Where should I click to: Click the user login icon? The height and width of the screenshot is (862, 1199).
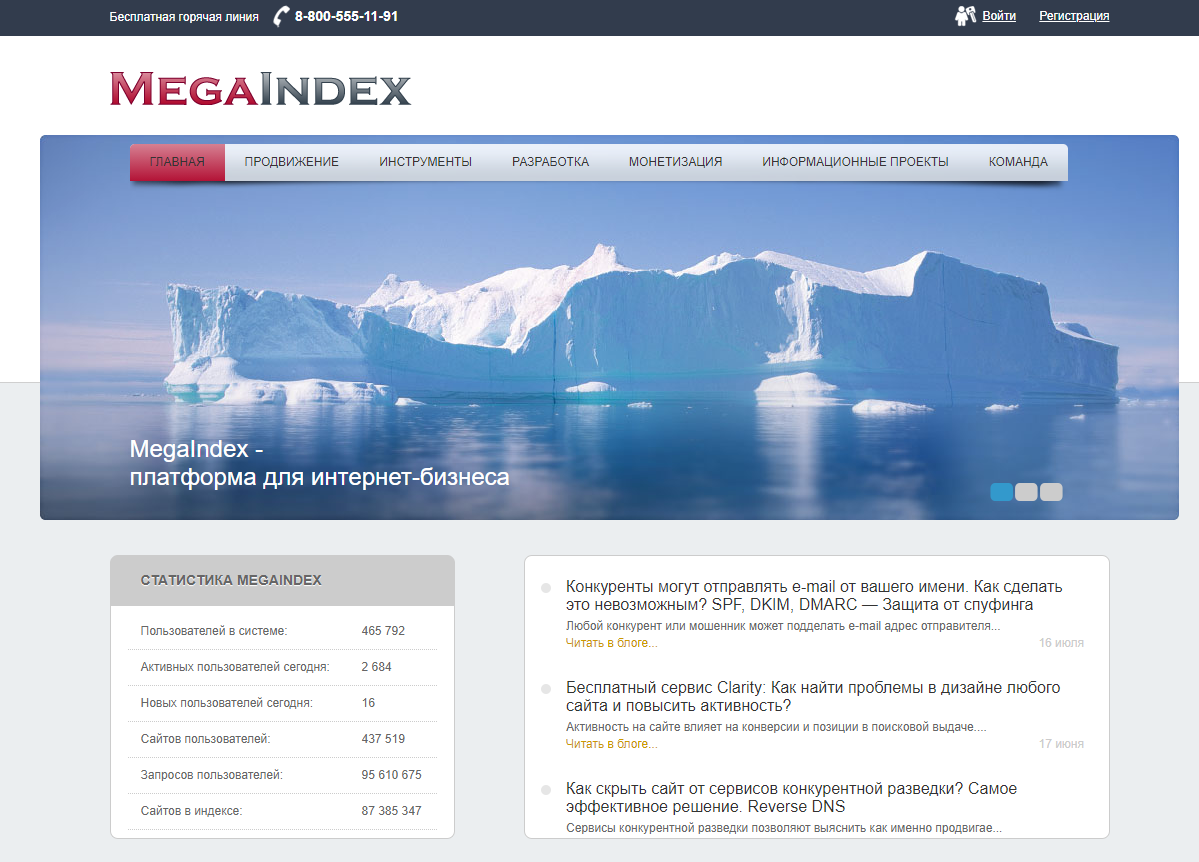pos(965,16)
